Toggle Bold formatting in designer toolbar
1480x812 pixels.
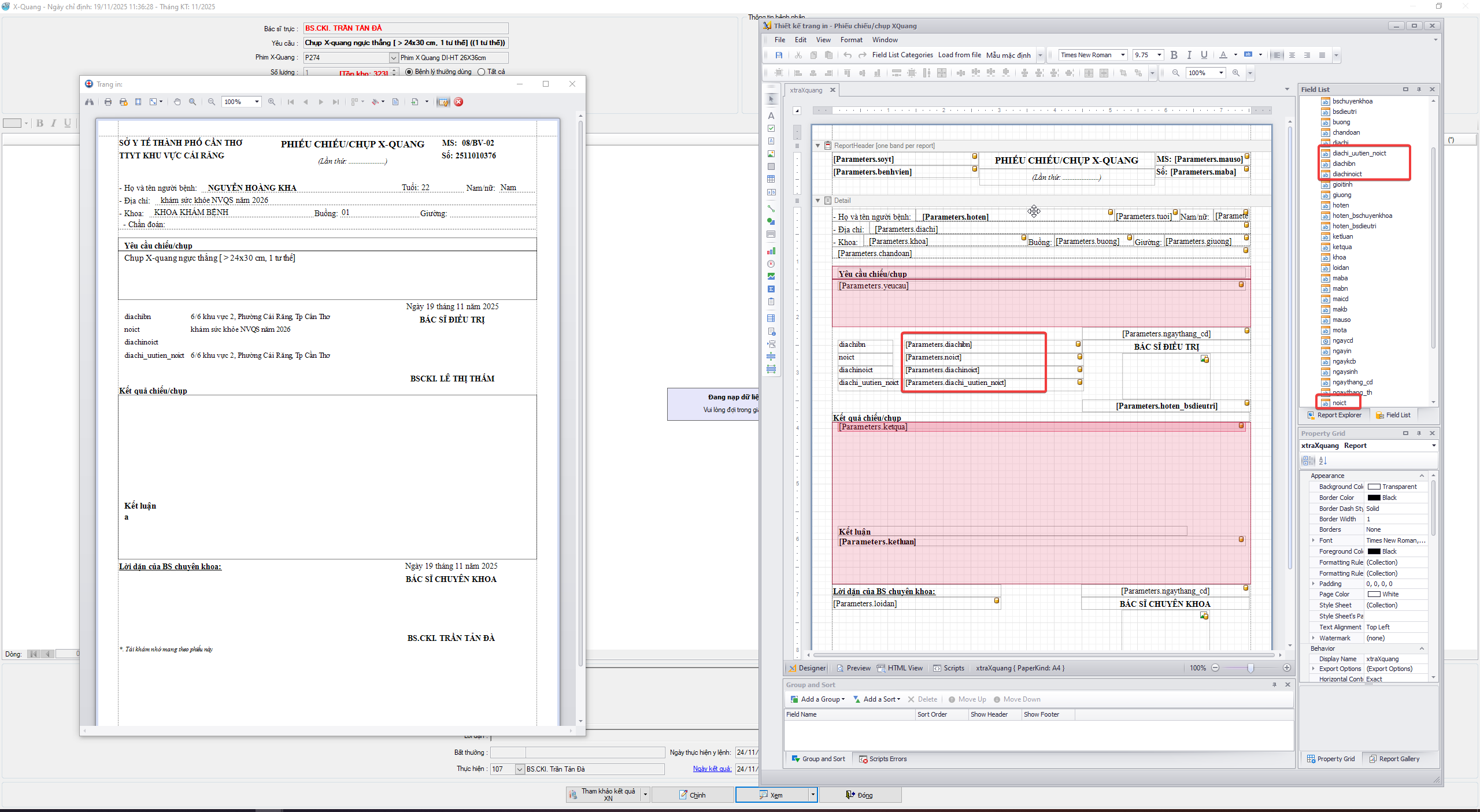(x=1174, y=55)
